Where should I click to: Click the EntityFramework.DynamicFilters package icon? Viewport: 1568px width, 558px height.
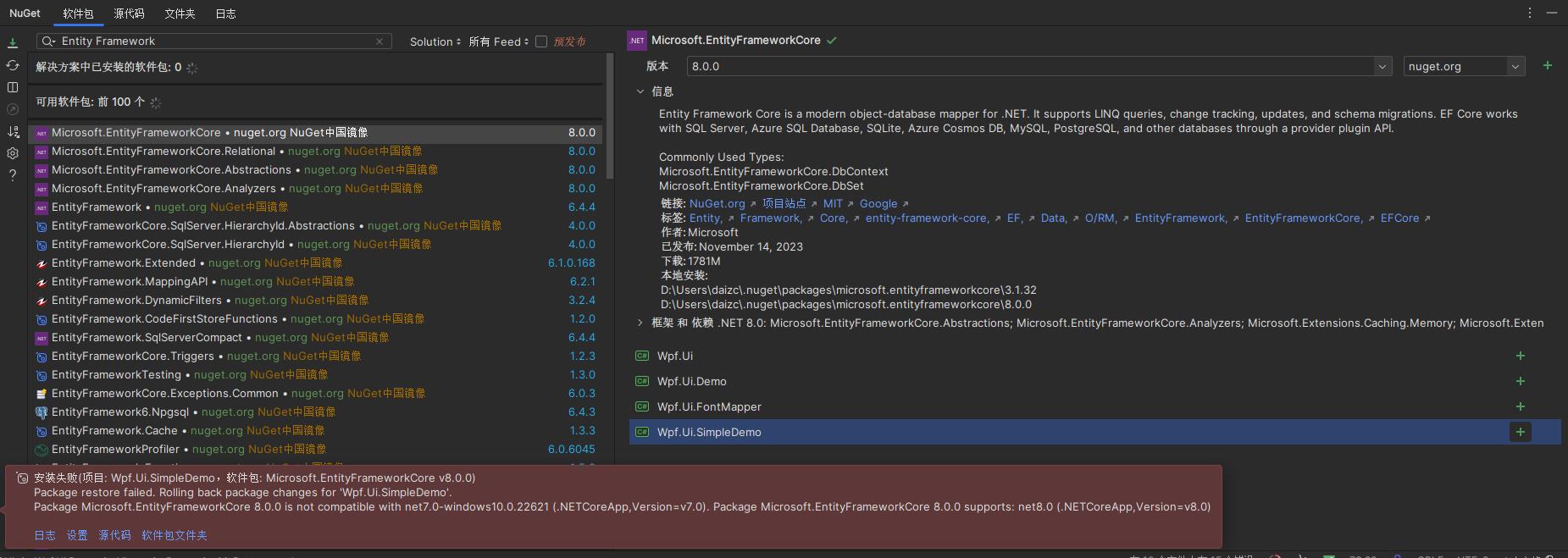tap(42, 301)
